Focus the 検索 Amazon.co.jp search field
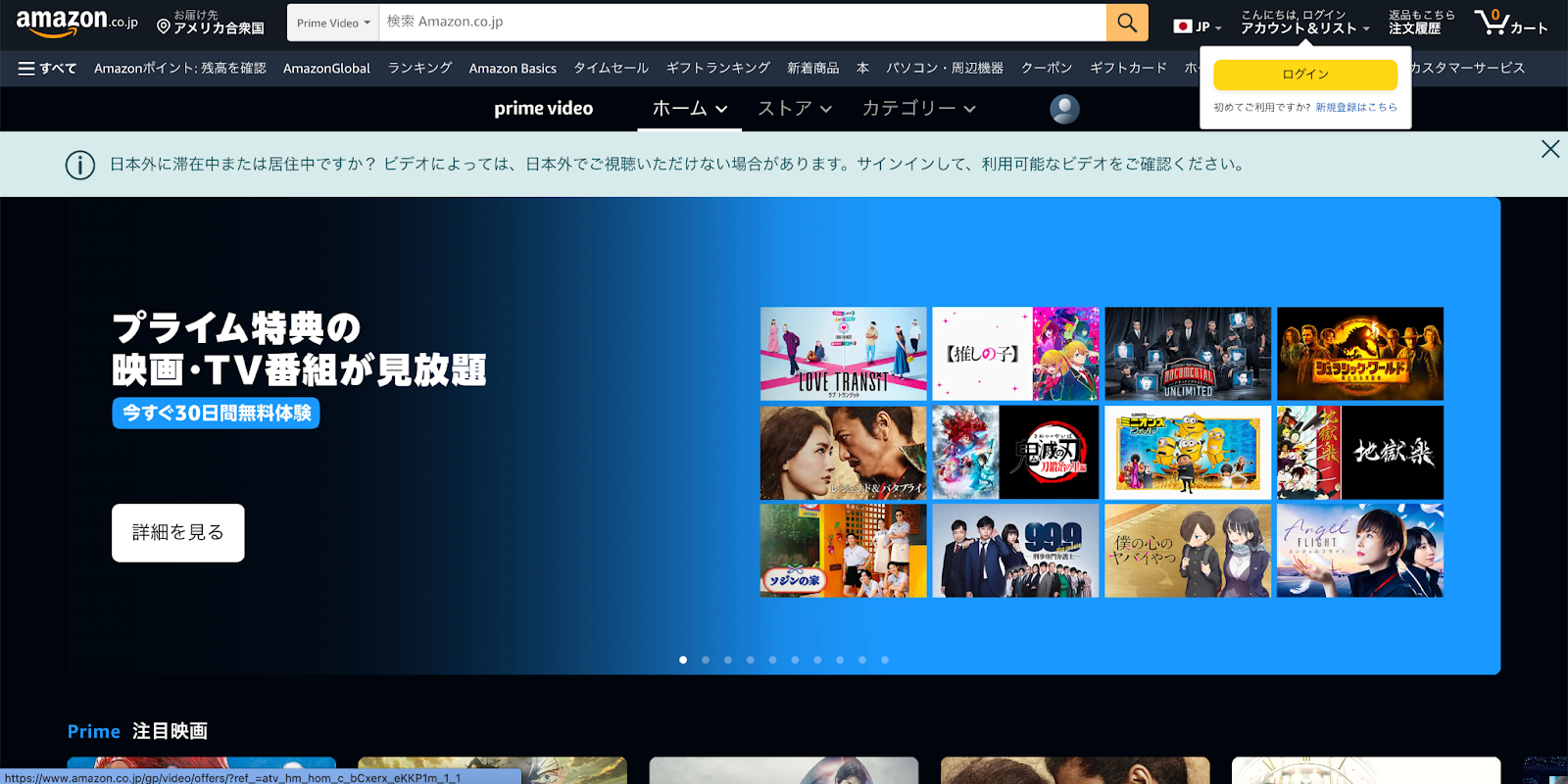Image resolution: width=1568 pixels, height=784 pixels. coord(742,23)
